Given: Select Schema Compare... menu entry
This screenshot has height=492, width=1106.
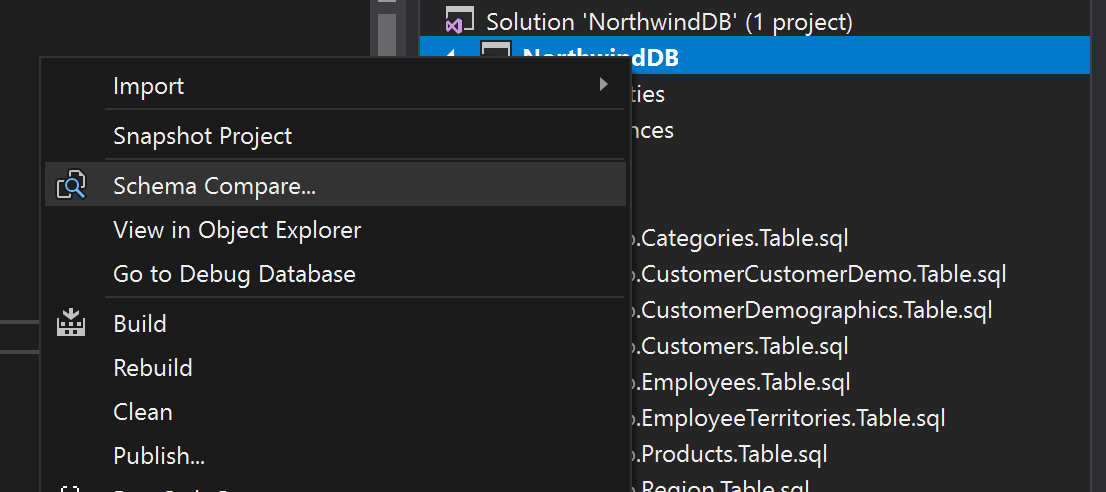Looking at the screenshot, I should pyautogui.click(x=335, y=186).
